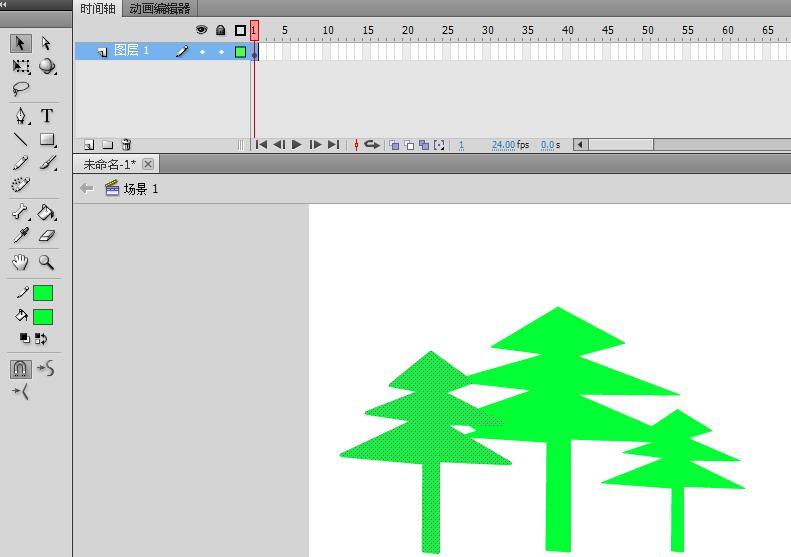Select the Lasso tool
791x557 pixels.
tap(21, 89)
